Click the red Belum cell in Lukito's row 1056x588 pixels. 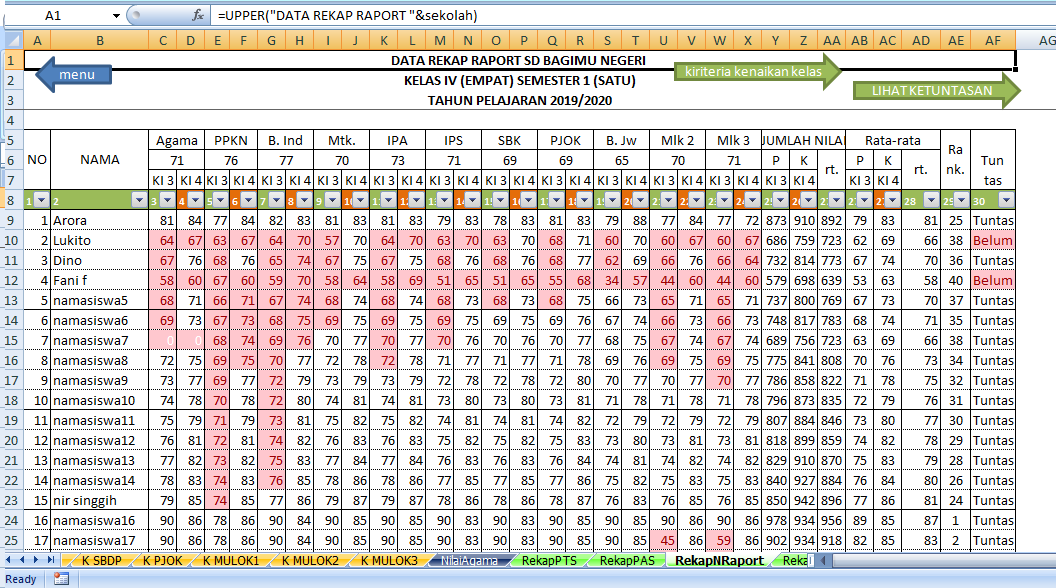(x=993, y=240)
